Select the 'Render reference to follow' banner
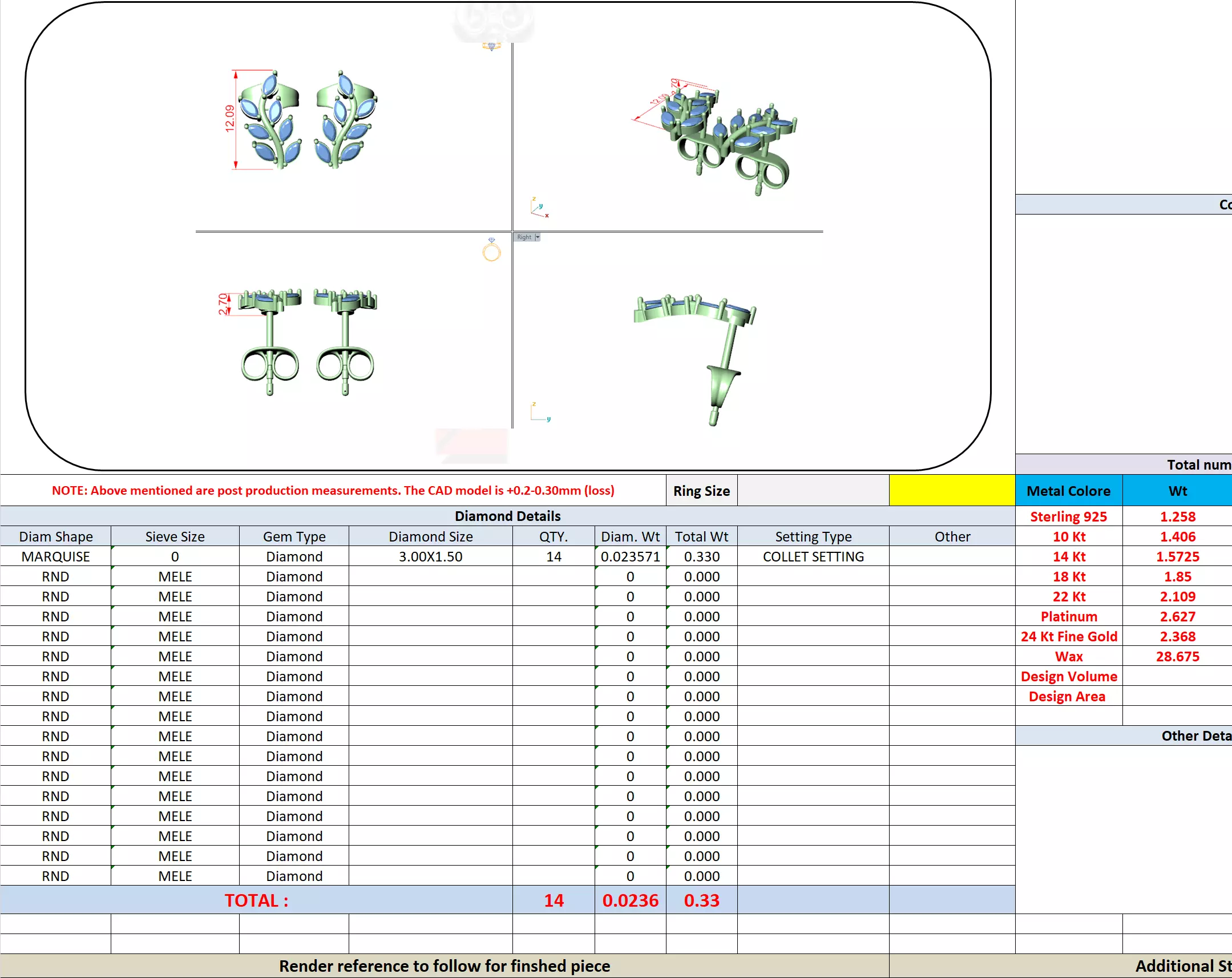This screenshot has height=978, width=1232. (x=445, y=965)
